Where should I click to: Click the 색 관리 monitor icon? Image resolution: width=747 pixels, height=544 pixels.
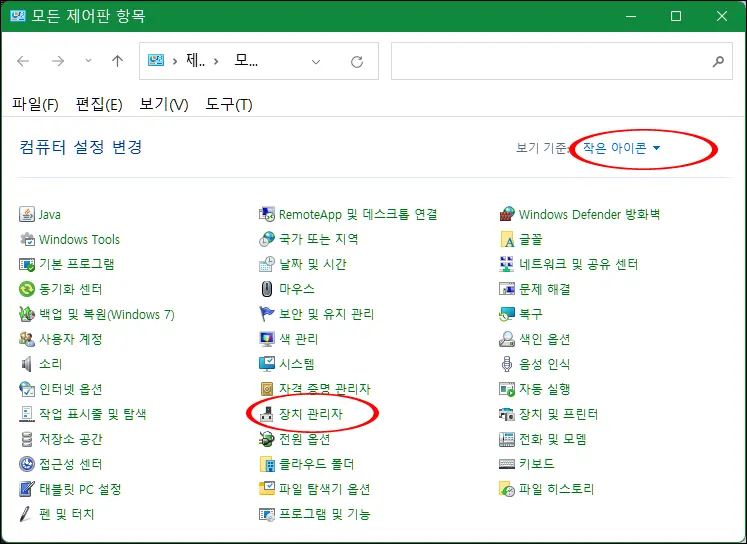point(267,339)
